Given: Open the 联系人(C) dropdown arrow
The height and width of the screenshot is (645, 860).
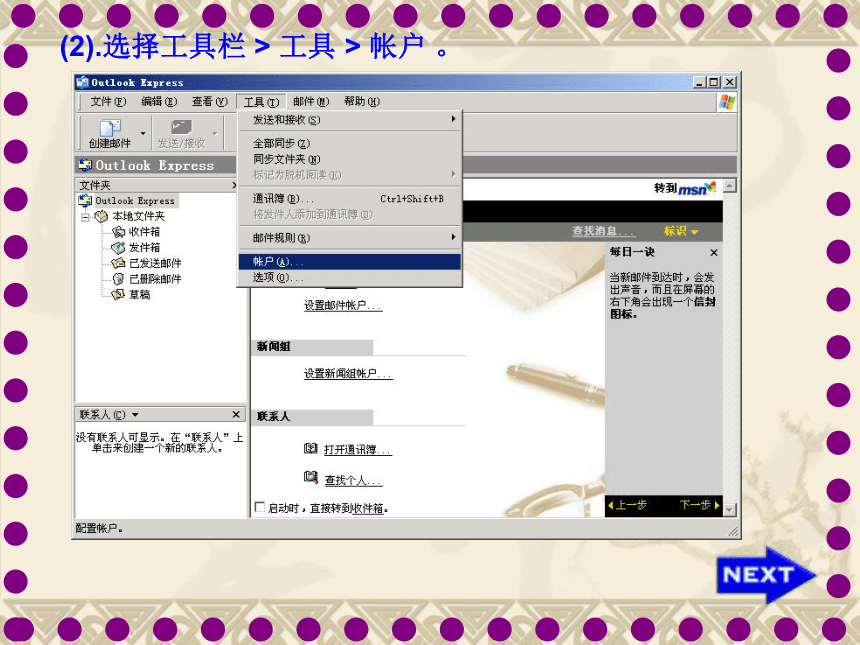Looking at the screenshot, I should click(135, 415).
